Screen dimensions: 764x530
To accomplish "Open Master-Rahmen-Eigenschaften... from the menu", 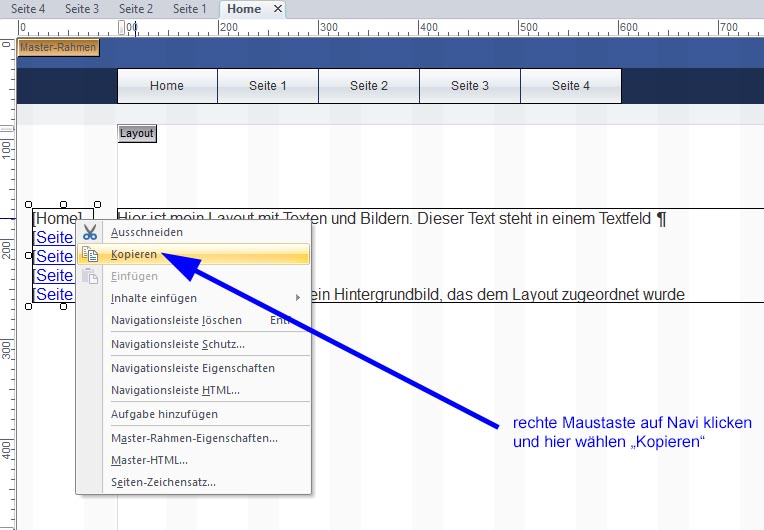I will coord(194,438).
